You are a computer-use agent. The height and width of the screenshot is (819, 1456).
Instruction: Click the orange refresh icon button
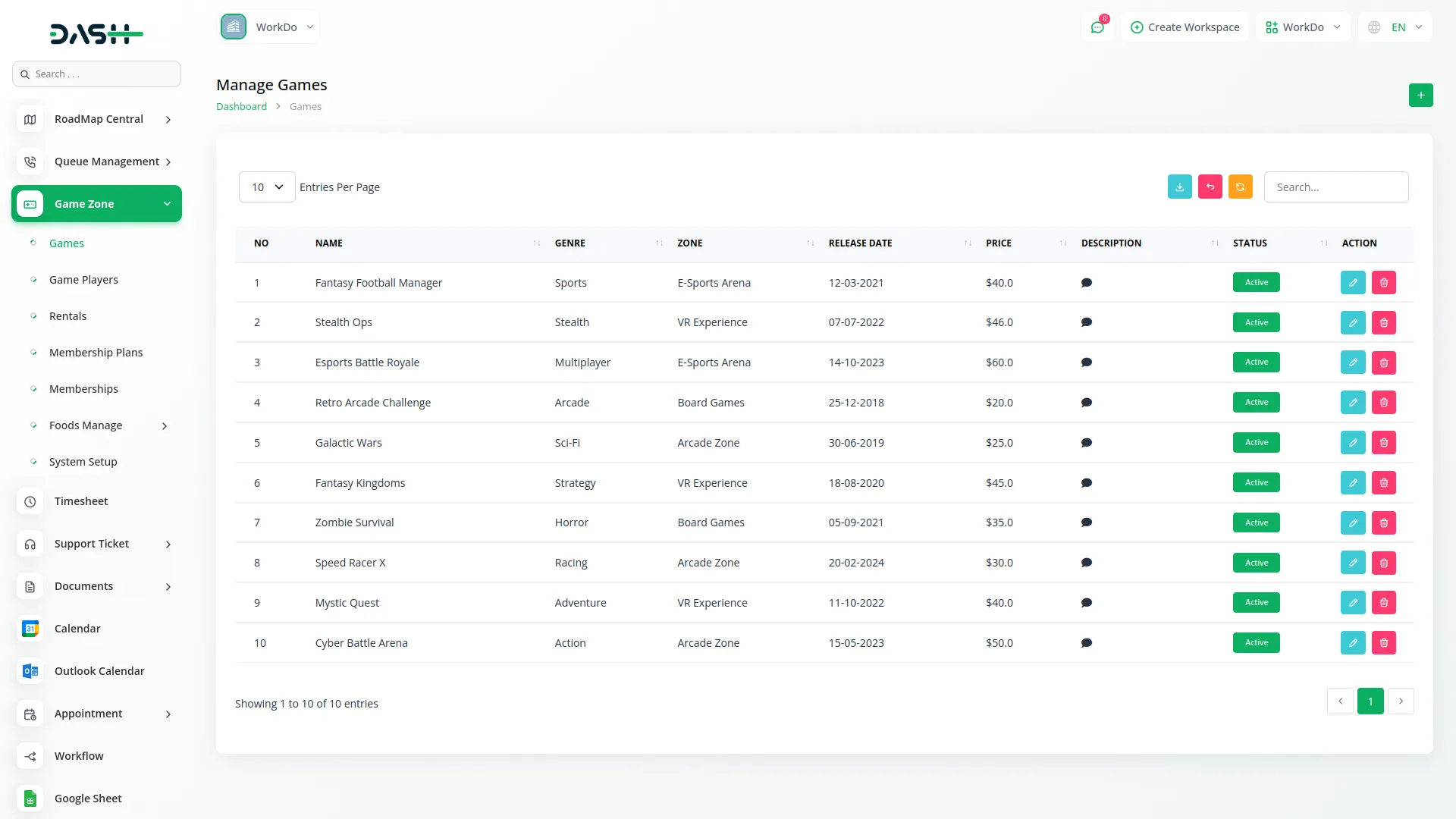click(1240, 187)
